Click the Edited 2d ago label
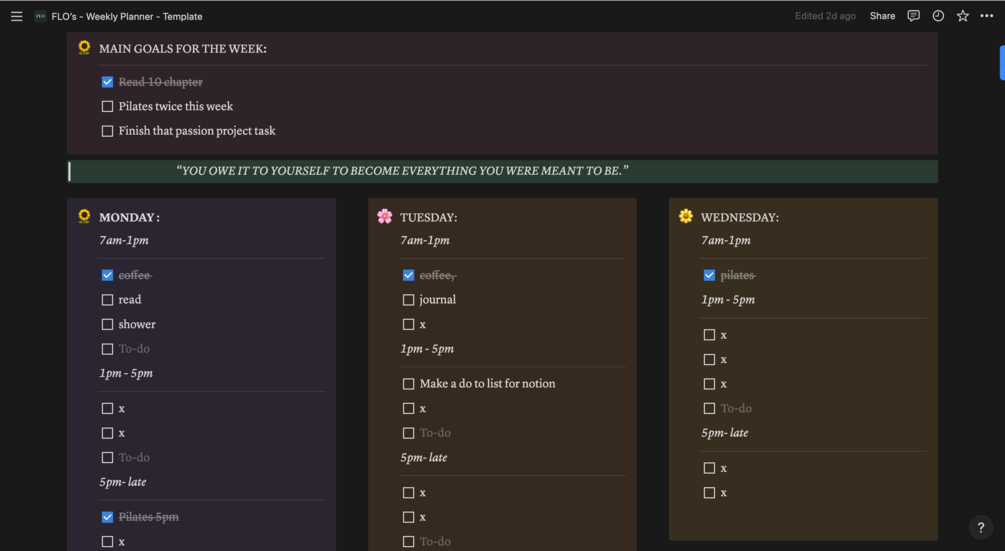Viewport: 1005px width, 551px height. 825,16
